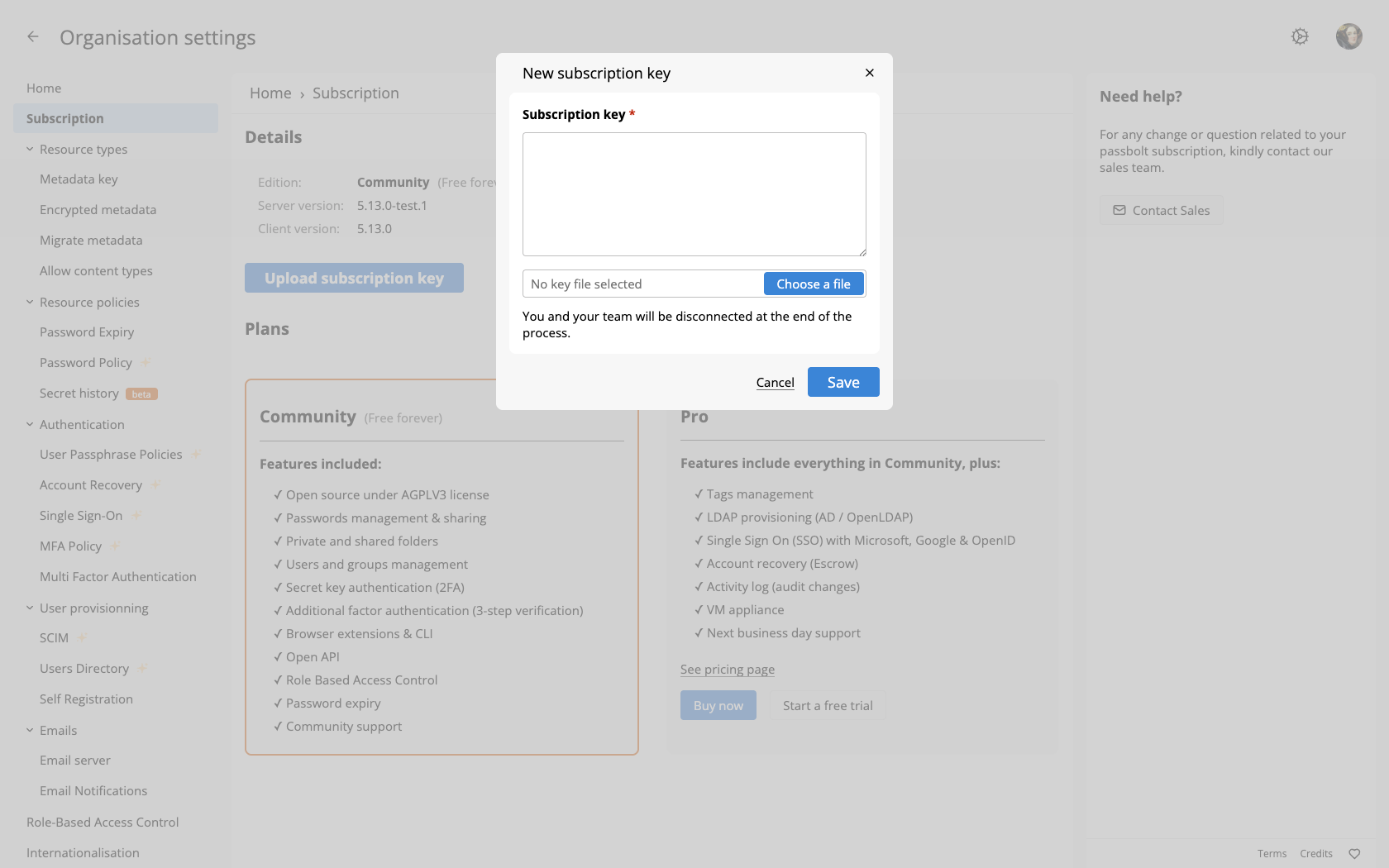Open Internationalisation settings
Screen dimensions: 1389x868
(83, 853)
